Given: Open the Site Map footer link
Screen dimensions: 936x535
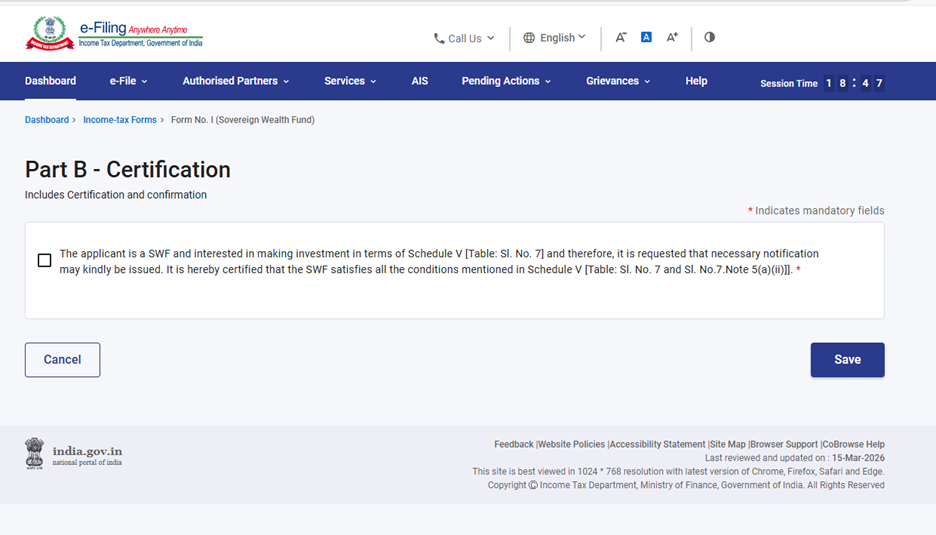Looking at the screenshot, I should click(x=727, y=444).
